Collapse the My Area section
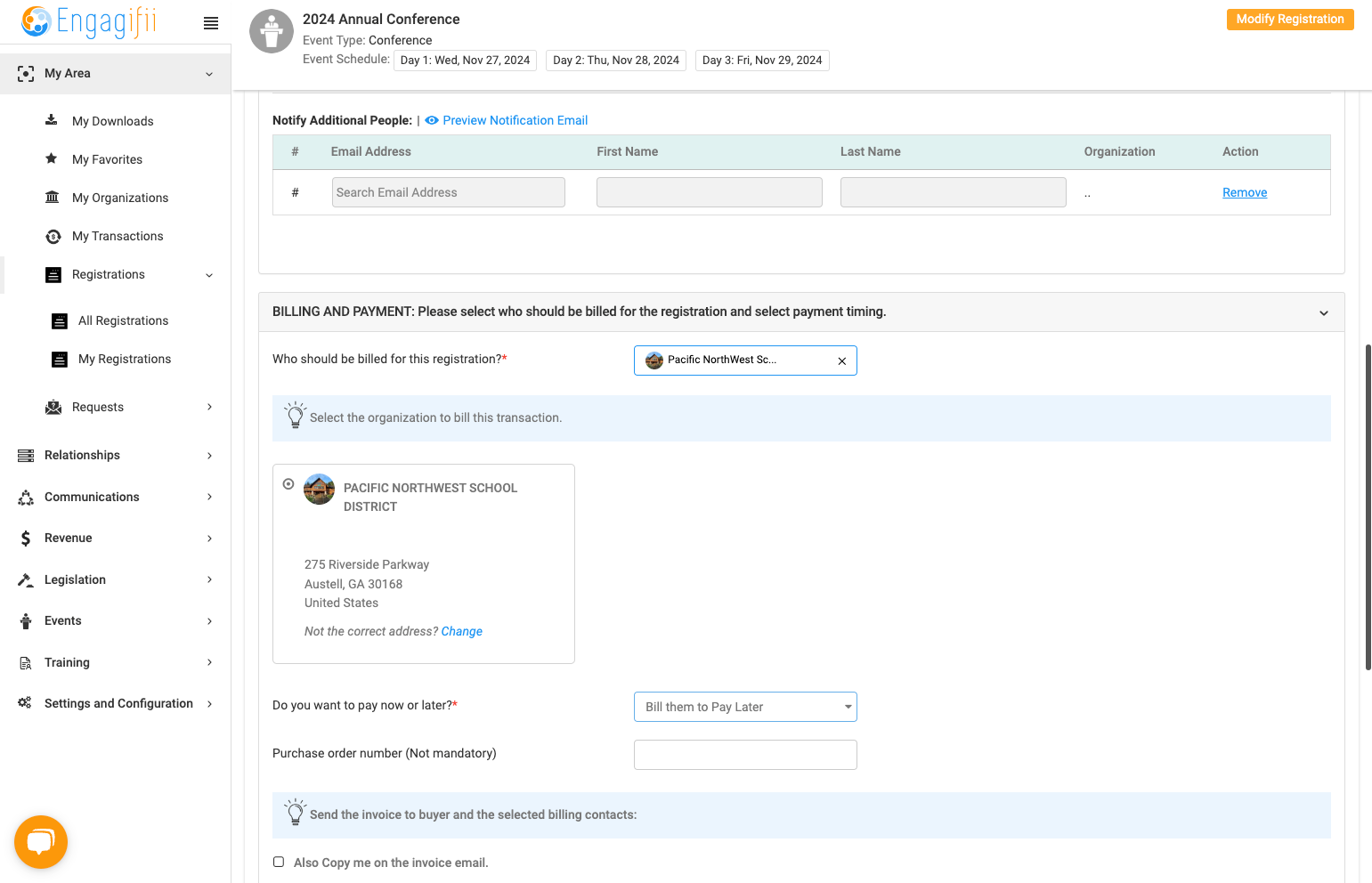1372x883 pixels. click(x=209, y=74)
